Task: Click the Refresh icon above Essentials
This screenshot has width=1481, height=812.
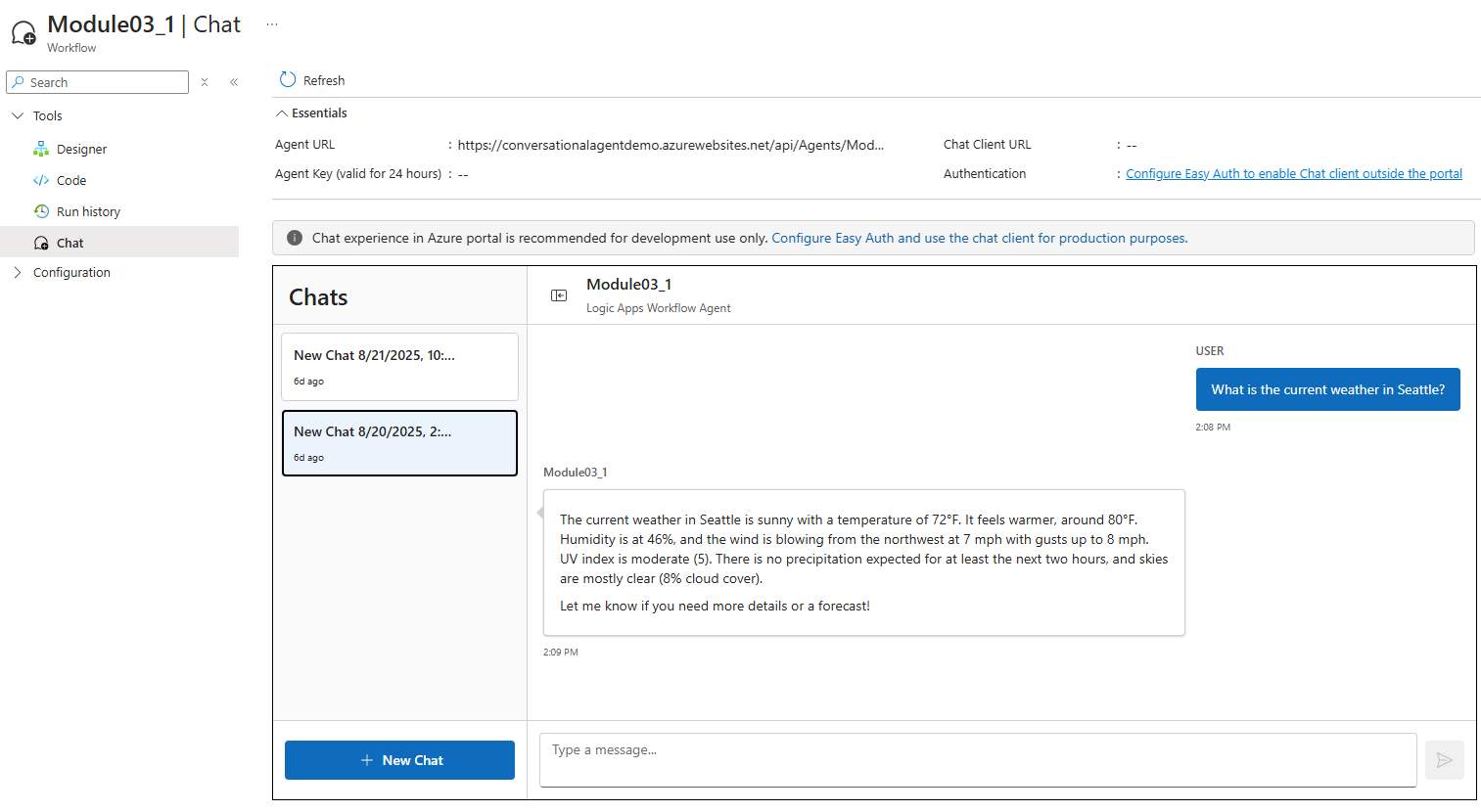Action: [286, 79]
